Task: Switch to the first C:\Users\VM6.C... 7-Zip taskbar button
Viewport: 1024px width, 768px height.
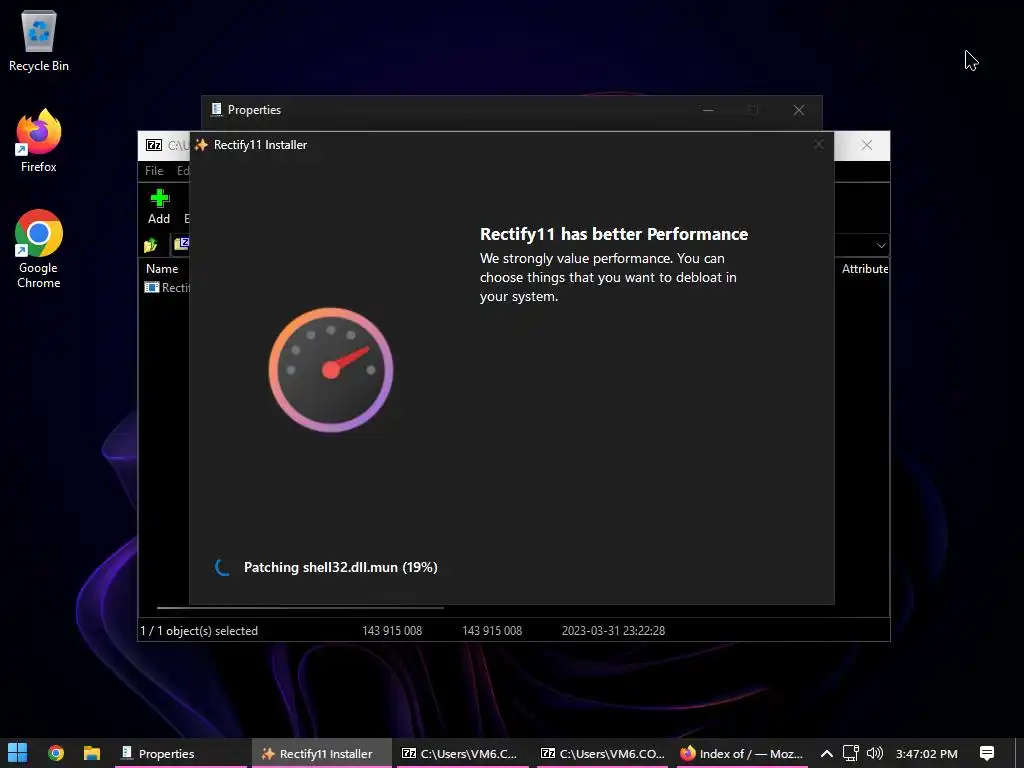Action: click(x=462, y=753)
